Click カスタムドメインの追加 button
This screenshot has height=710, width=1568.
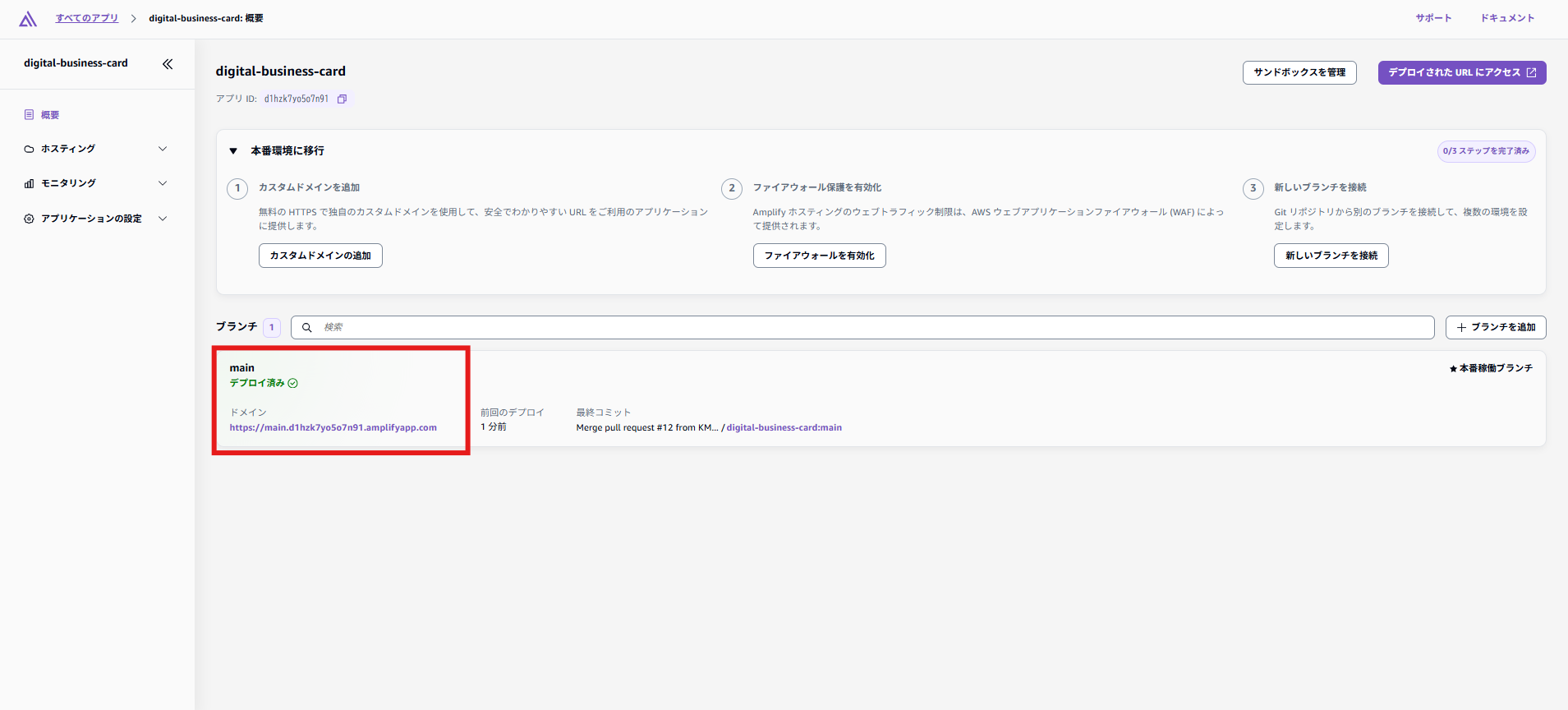pos(320,256)
